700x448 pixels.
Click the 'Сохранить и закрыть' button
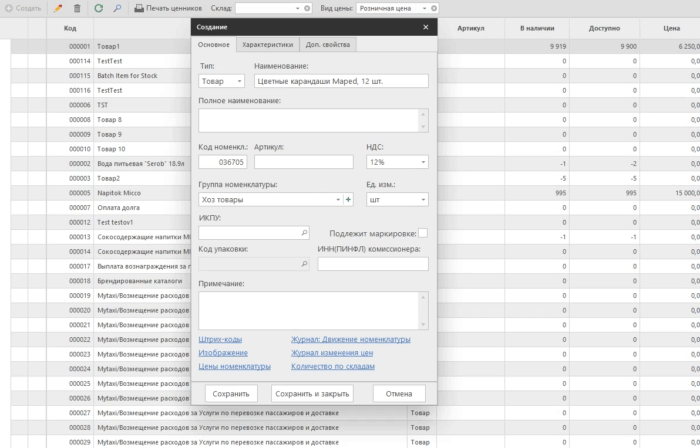click(x=311, y=393)
